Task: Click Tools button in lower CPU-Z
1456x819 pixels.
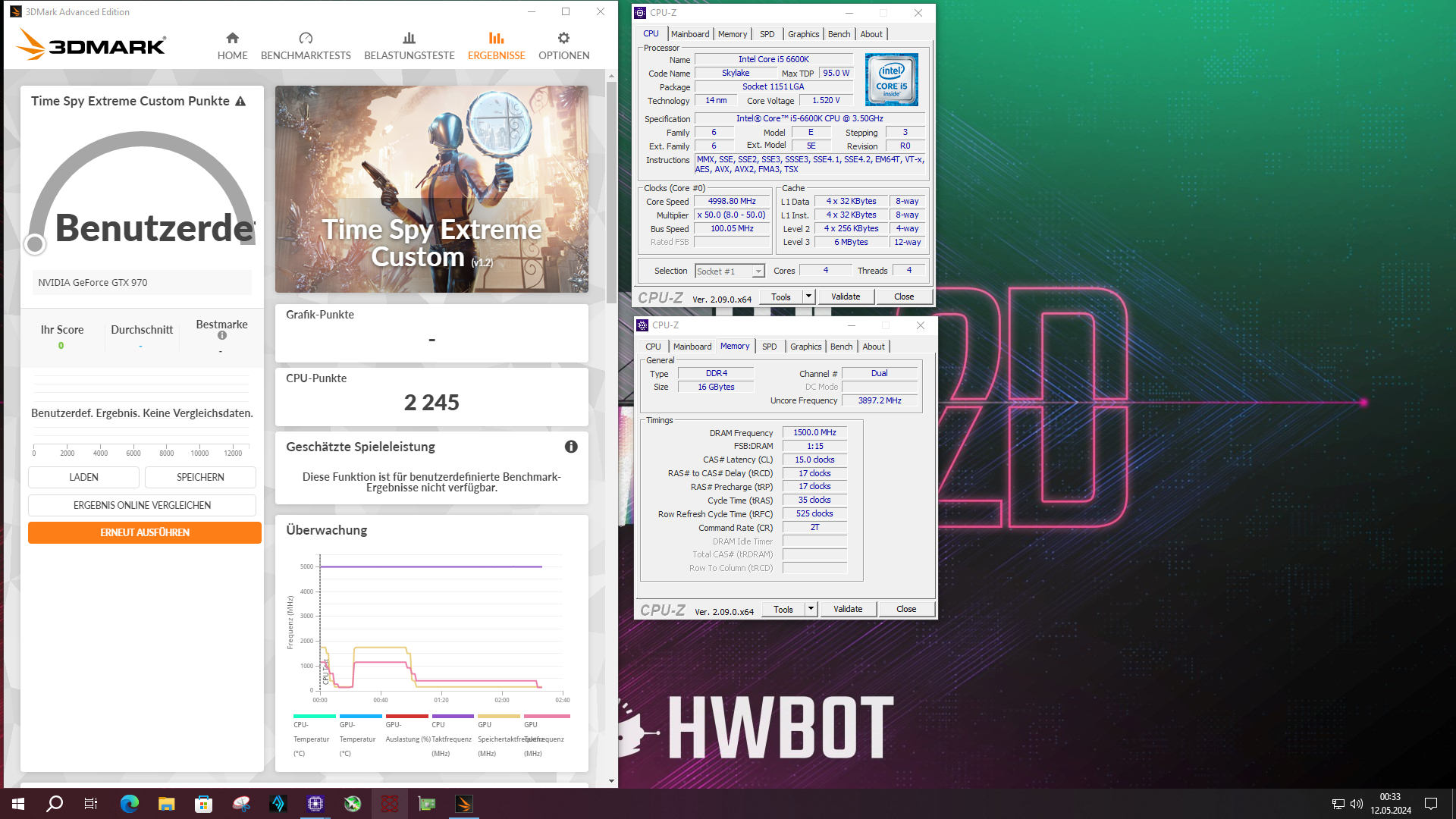Action: click(783, 609)
